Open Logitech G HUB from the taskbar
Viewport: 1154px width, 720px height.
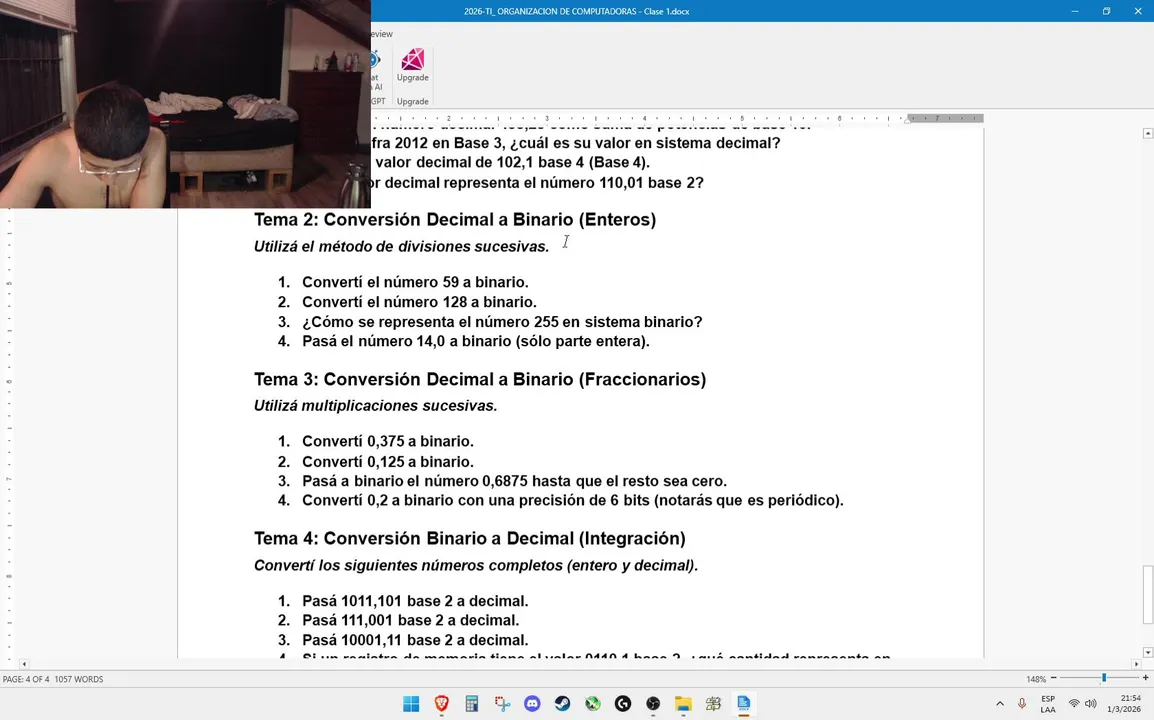623,704
